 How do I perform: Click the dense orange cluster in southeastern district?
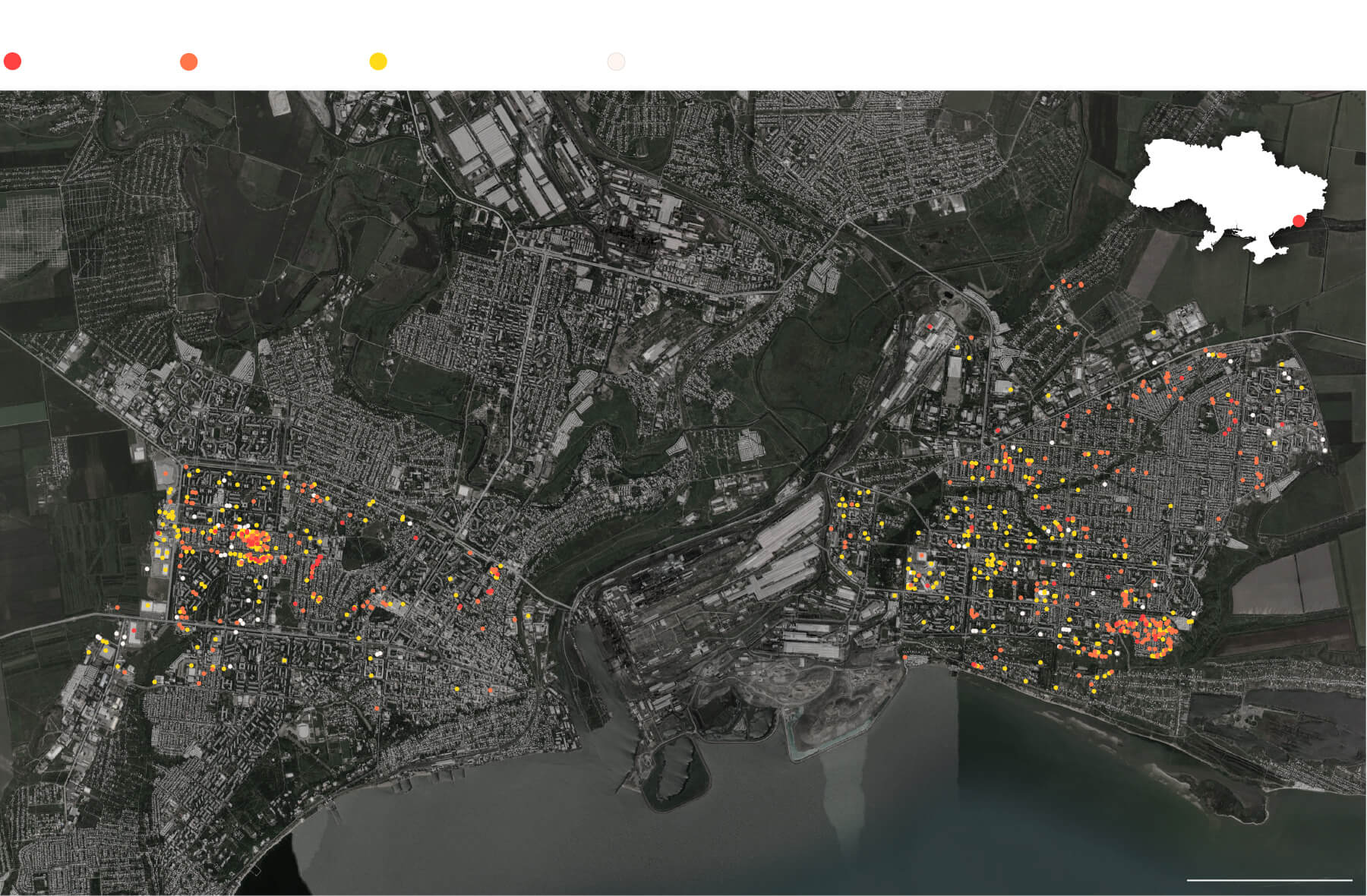(x=1151, y=635)
